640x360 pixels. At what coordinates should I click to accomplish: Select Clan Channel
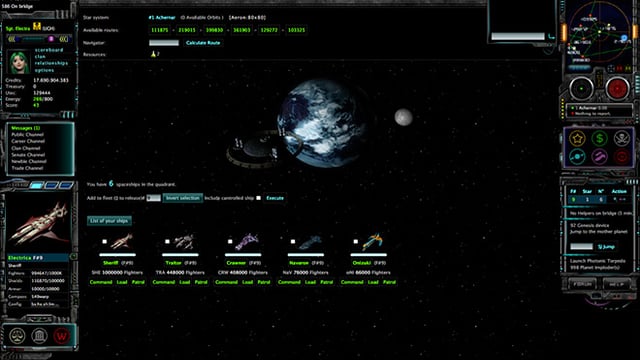[x=26, y=148]
